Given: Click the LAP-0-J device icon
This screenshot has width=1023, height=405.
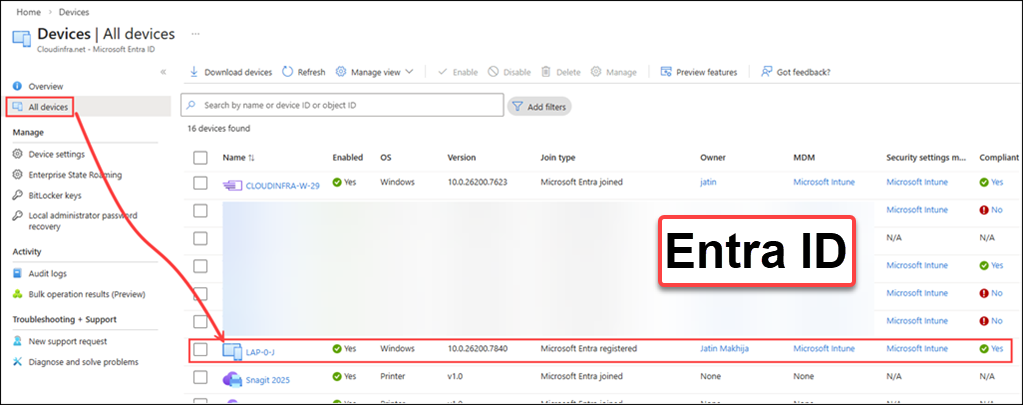Looking at the screenshot, I should (232, 351).
